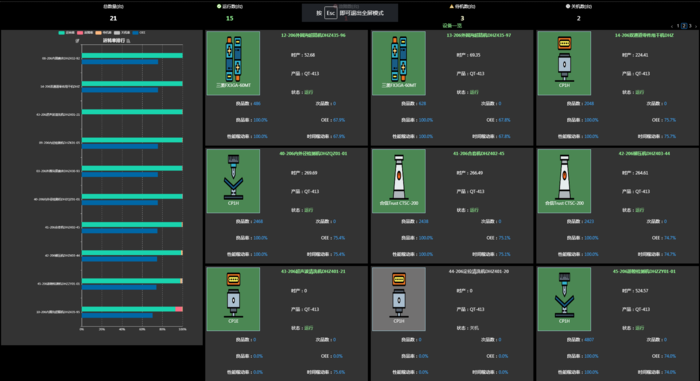700x381 pixels.
Task: Click the 40-206 inspection machine CP1H icon
Action: click(x=233, y=181)
